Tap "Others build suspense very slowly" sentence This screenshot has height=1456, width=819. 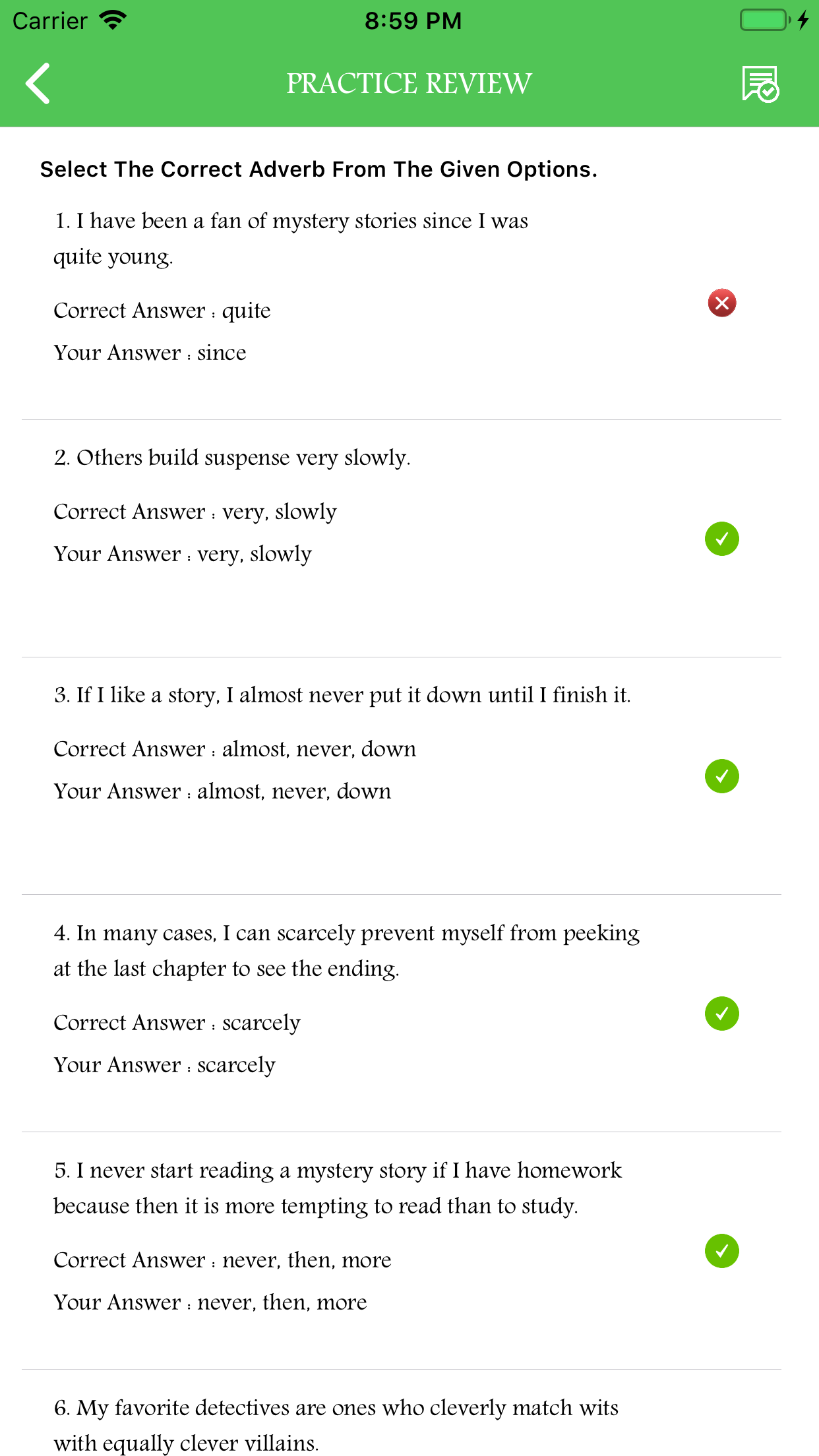(232, 458)
